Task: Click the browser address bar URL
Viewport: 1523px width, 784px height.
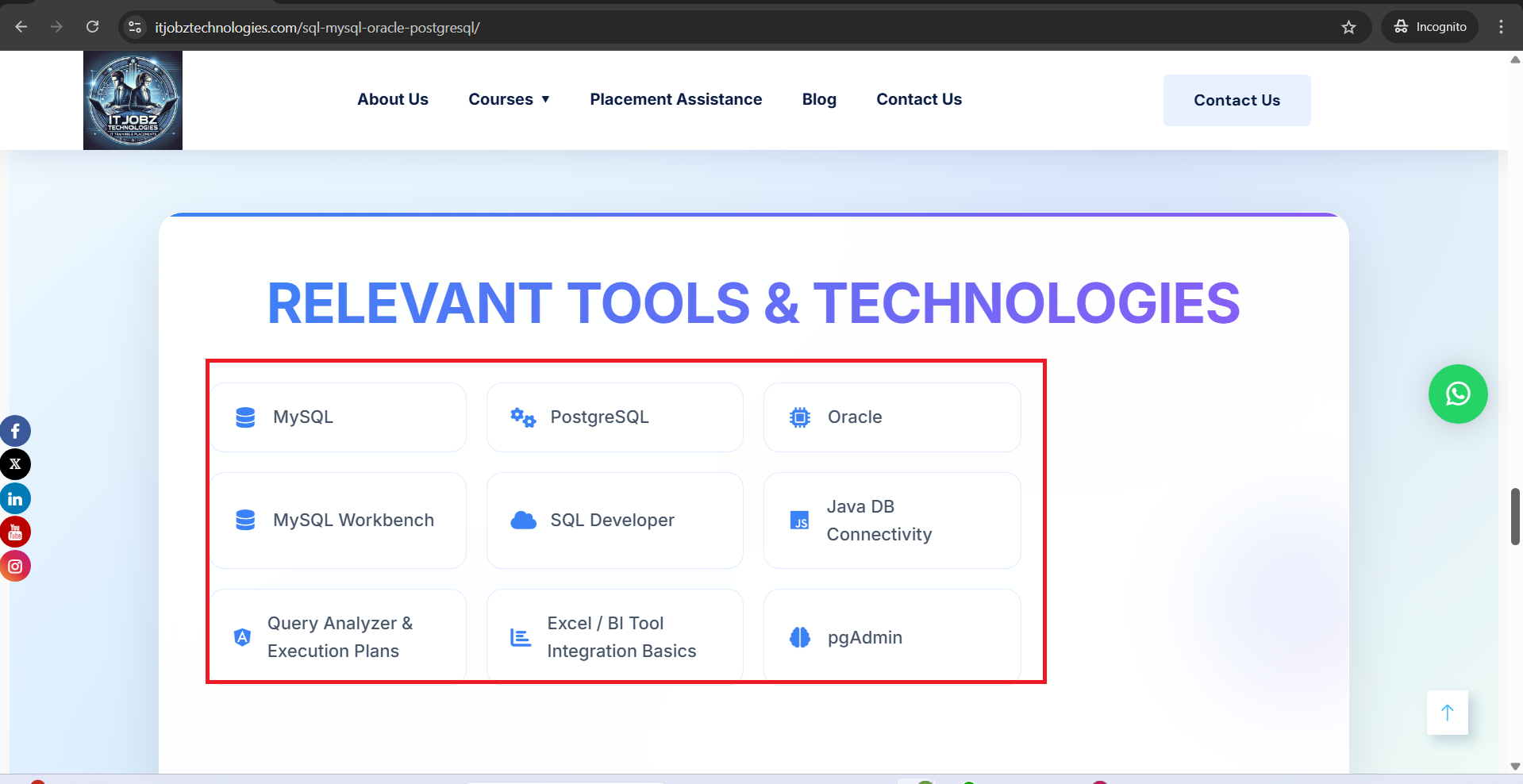Action: 317,27
